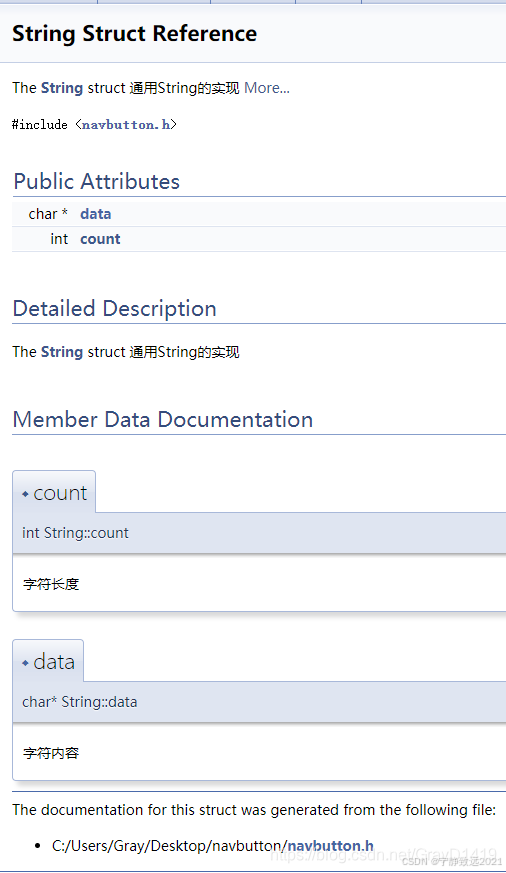
Task: Click the String link in the brief description
Action: tap(62, 88)
